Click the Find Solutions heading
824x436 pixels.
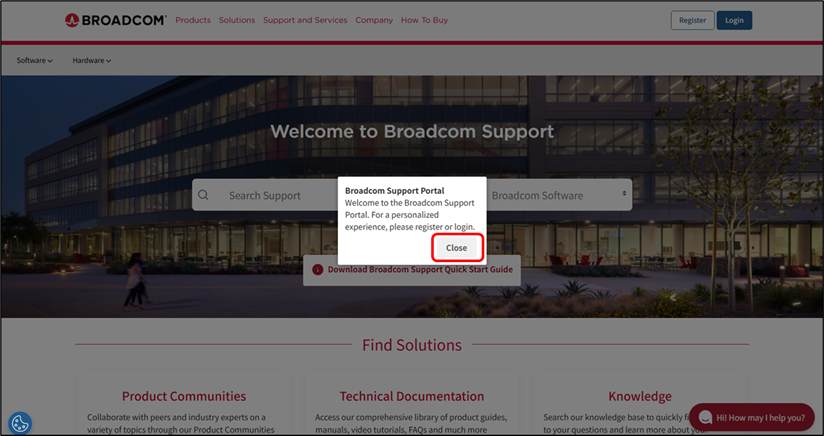click(412, 345)
